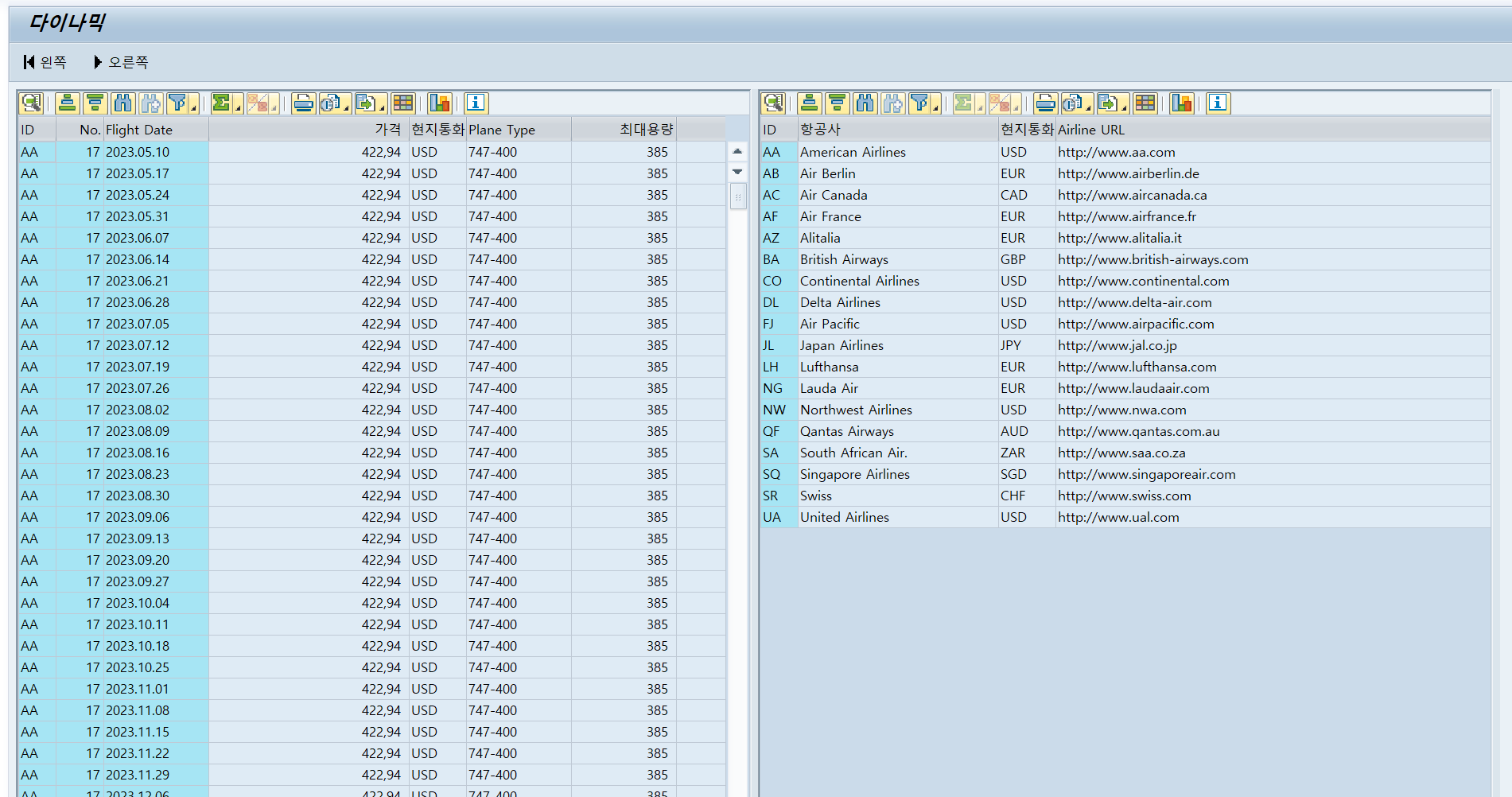Sort ascending in the airline table toolbar

810,103
